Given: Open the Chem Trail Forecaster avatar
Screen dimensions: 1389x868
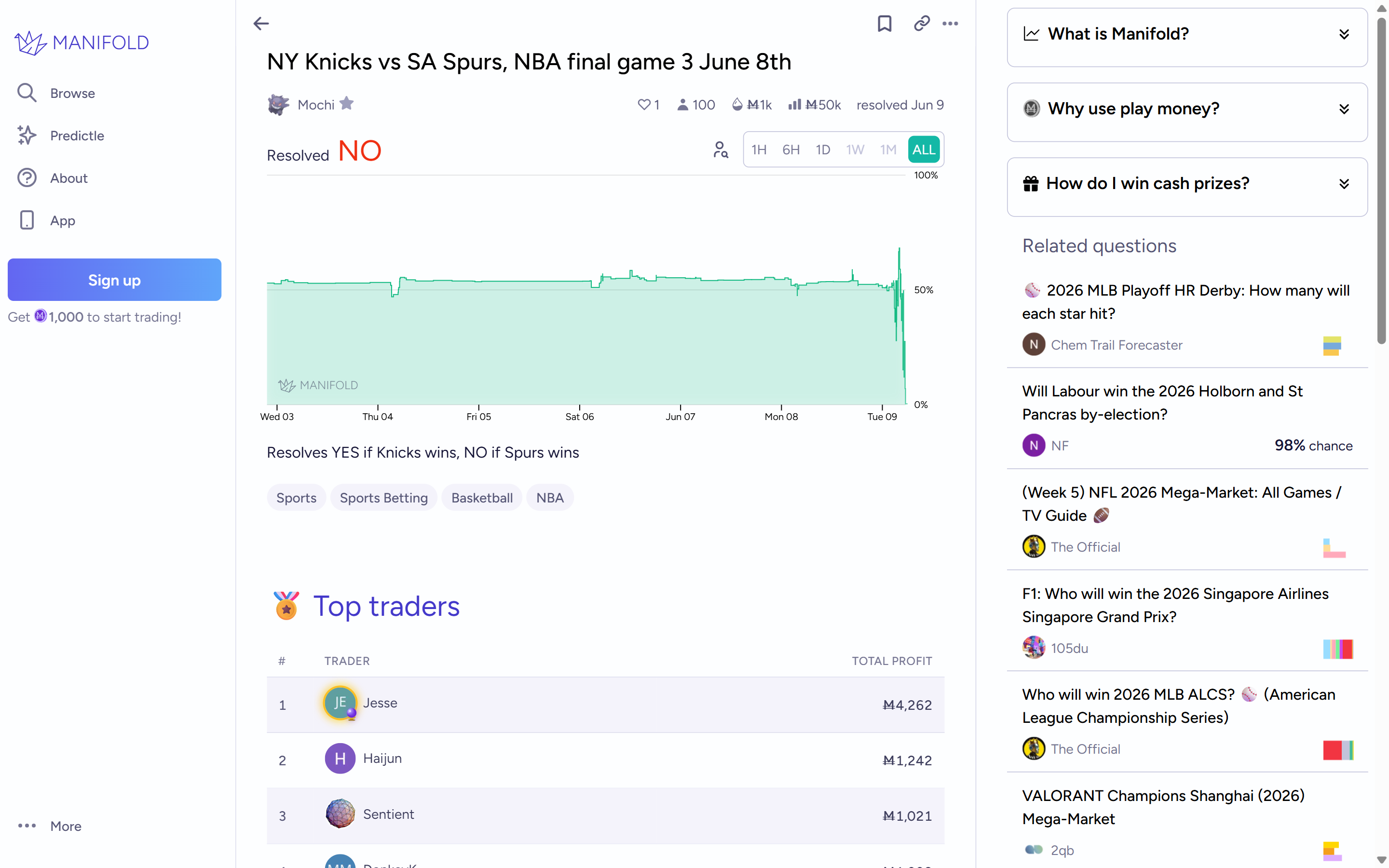Looking at the screenshot, I should (x=1034, y=344).
